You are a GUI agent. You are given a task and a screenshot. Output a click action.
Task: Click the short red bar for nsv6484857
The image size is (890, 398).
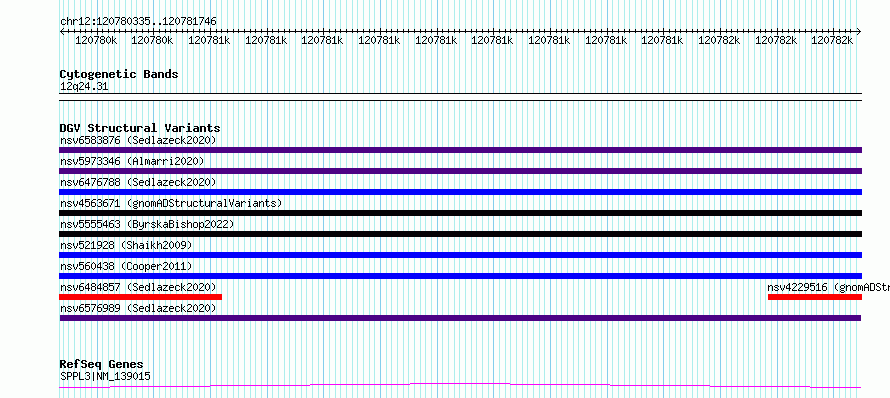141,297
